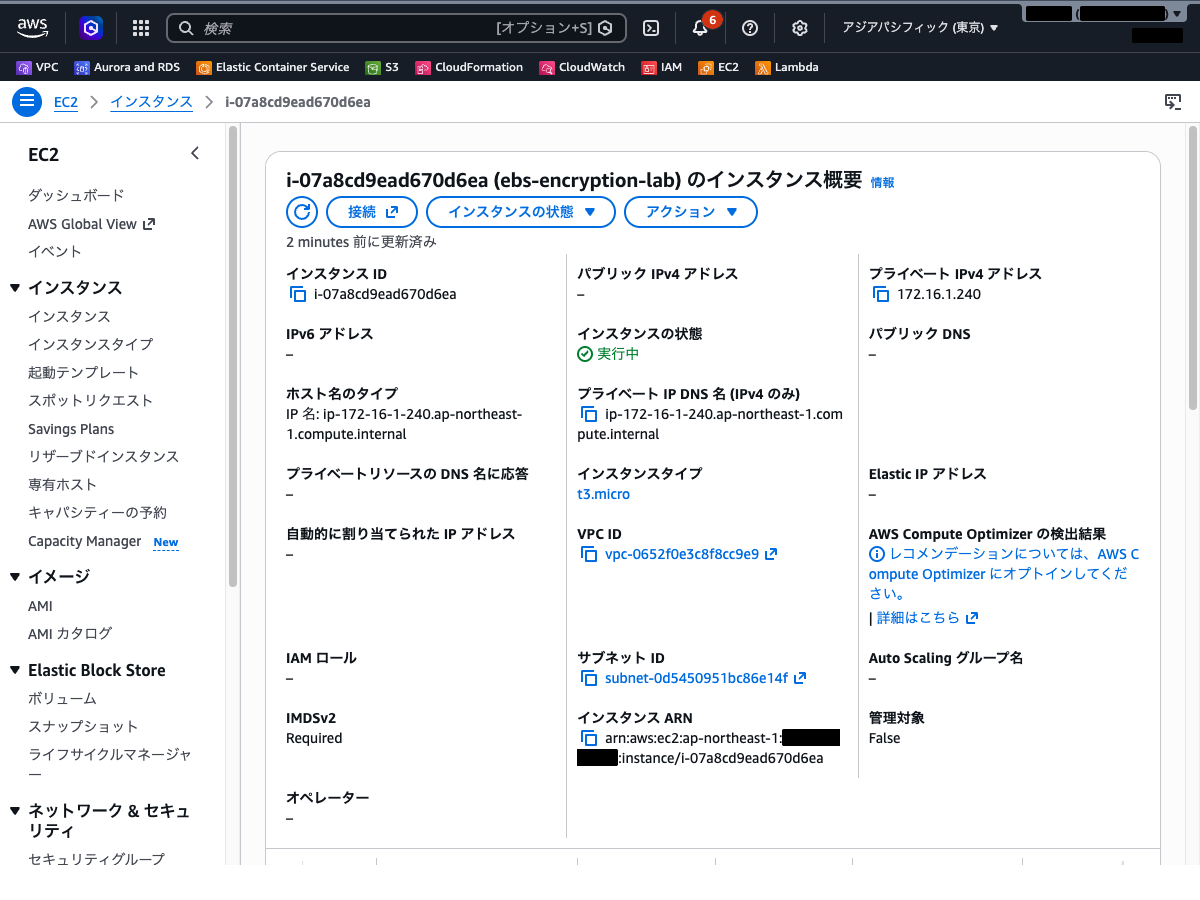
Task: Collapse the ネットワーク & セキュリティ section
Action: (15, 810)
